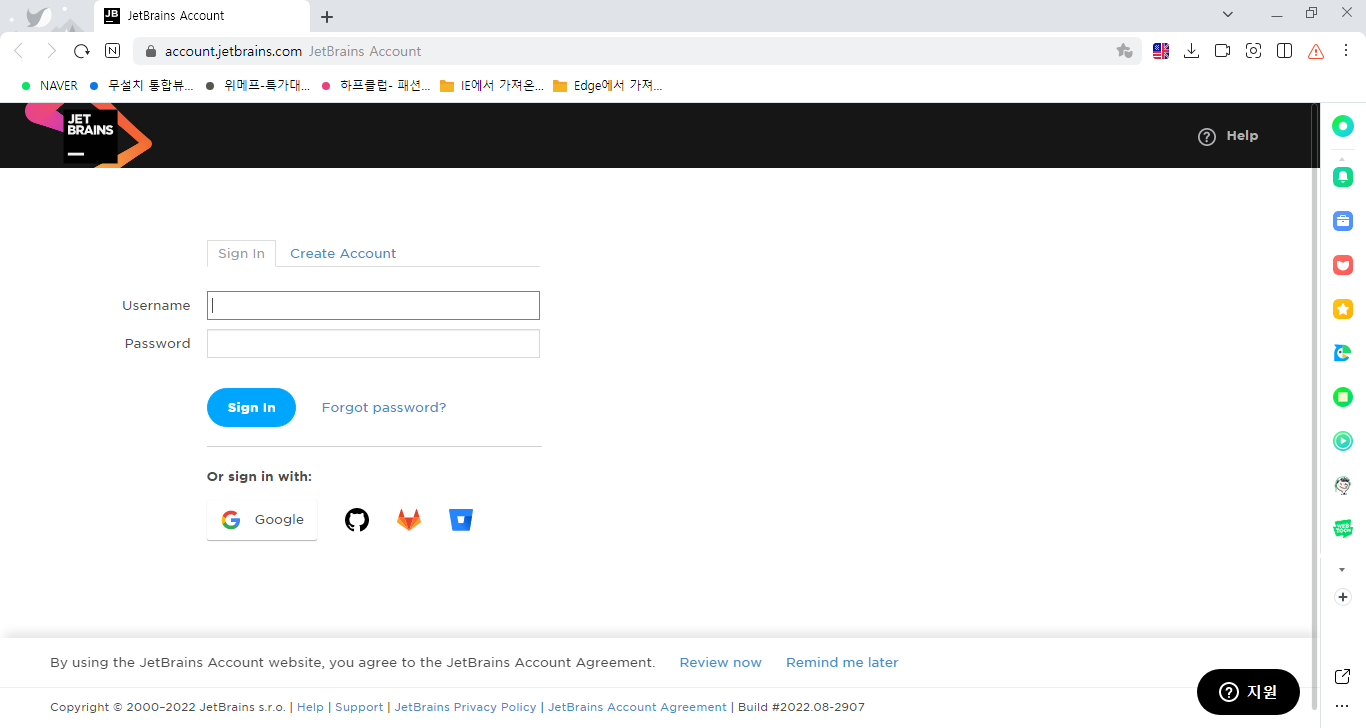This screenshot has height=728, width=1366.
Task: Click the black 지원 support button
Action: click(x=1248, y=692)
